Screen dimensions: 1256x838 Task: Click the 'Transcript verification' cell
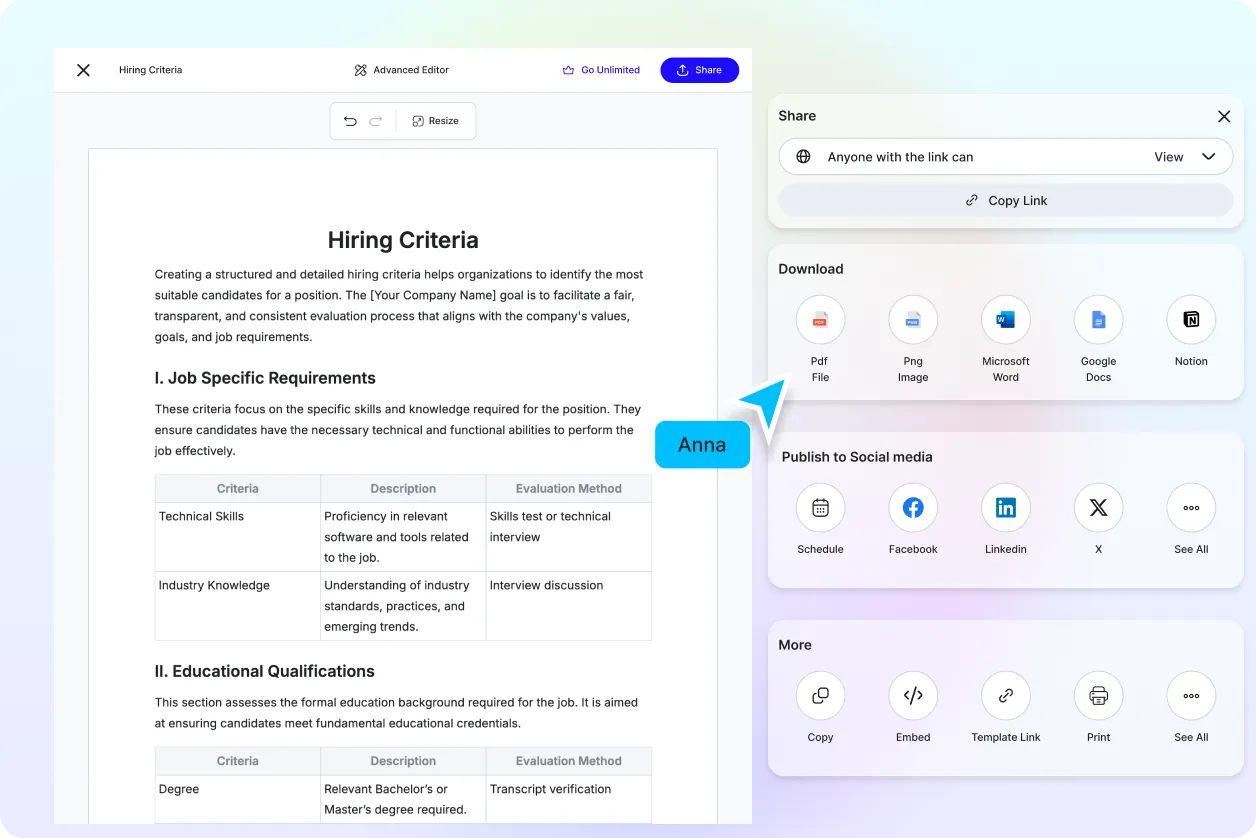[x=568, y=799]
